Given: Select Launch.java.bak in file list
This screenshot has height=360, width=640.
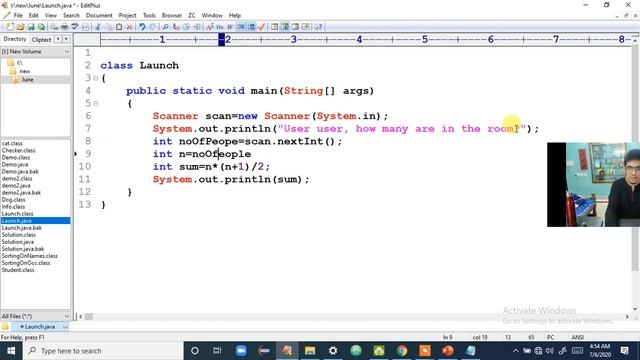Looking at the screenshot, I should [x=22, y=228].
